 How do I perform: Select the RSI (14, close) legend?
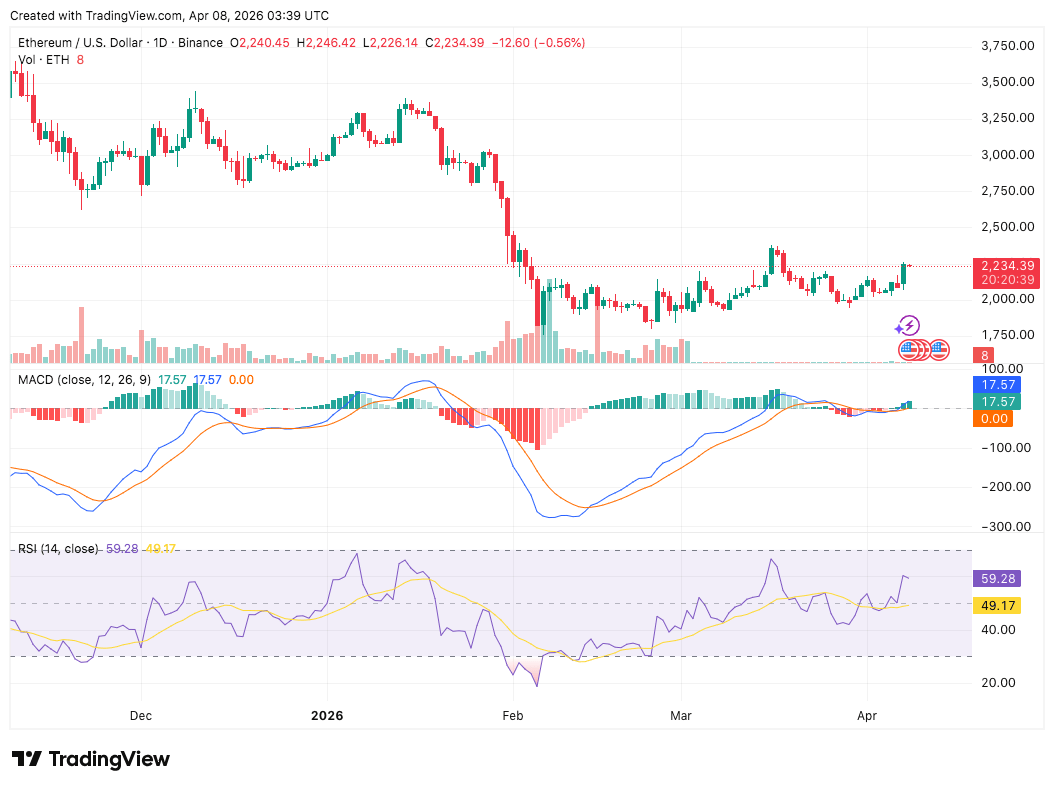(58, 549)
